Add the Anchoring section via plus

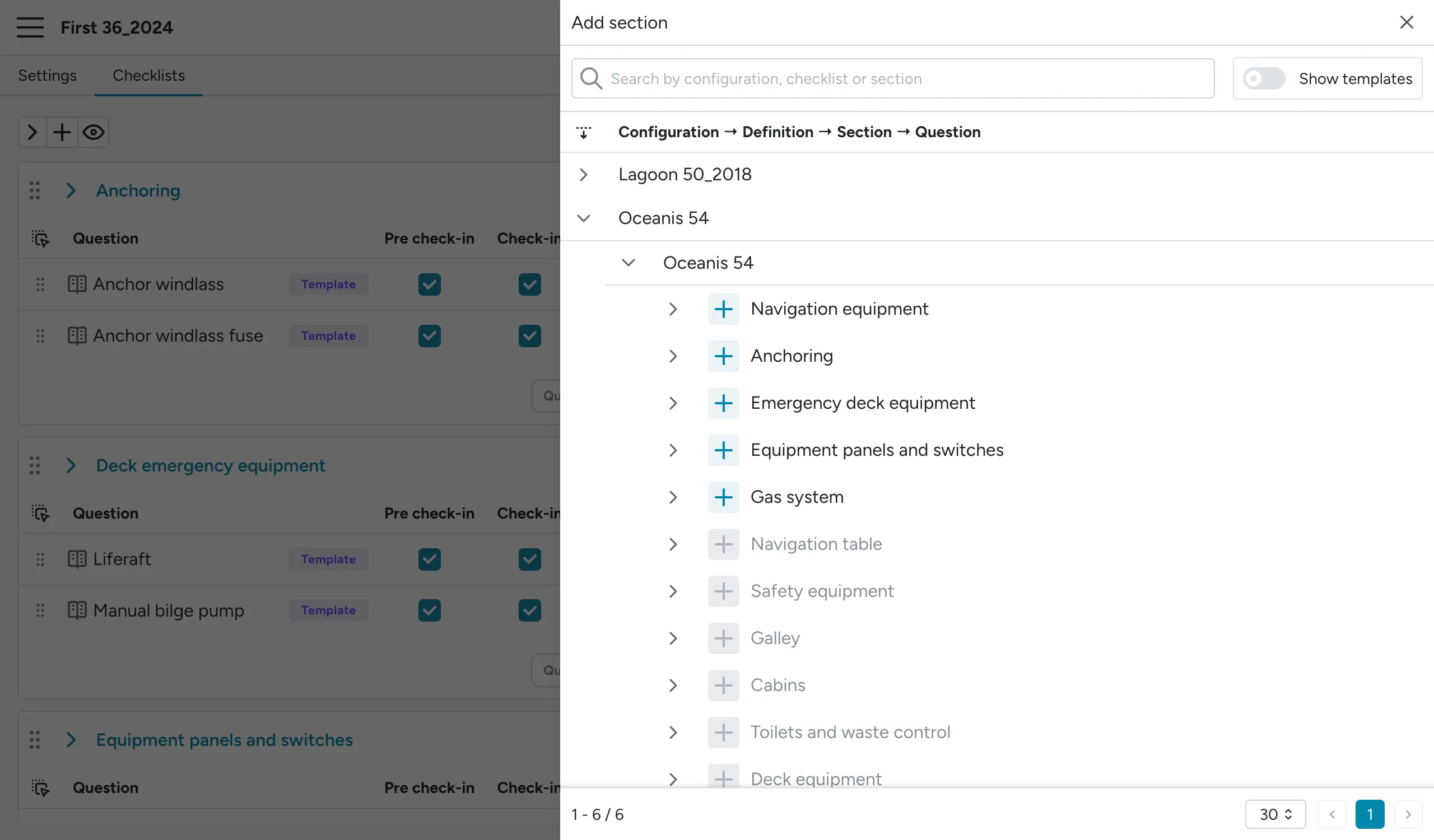(x=723, y=357)
